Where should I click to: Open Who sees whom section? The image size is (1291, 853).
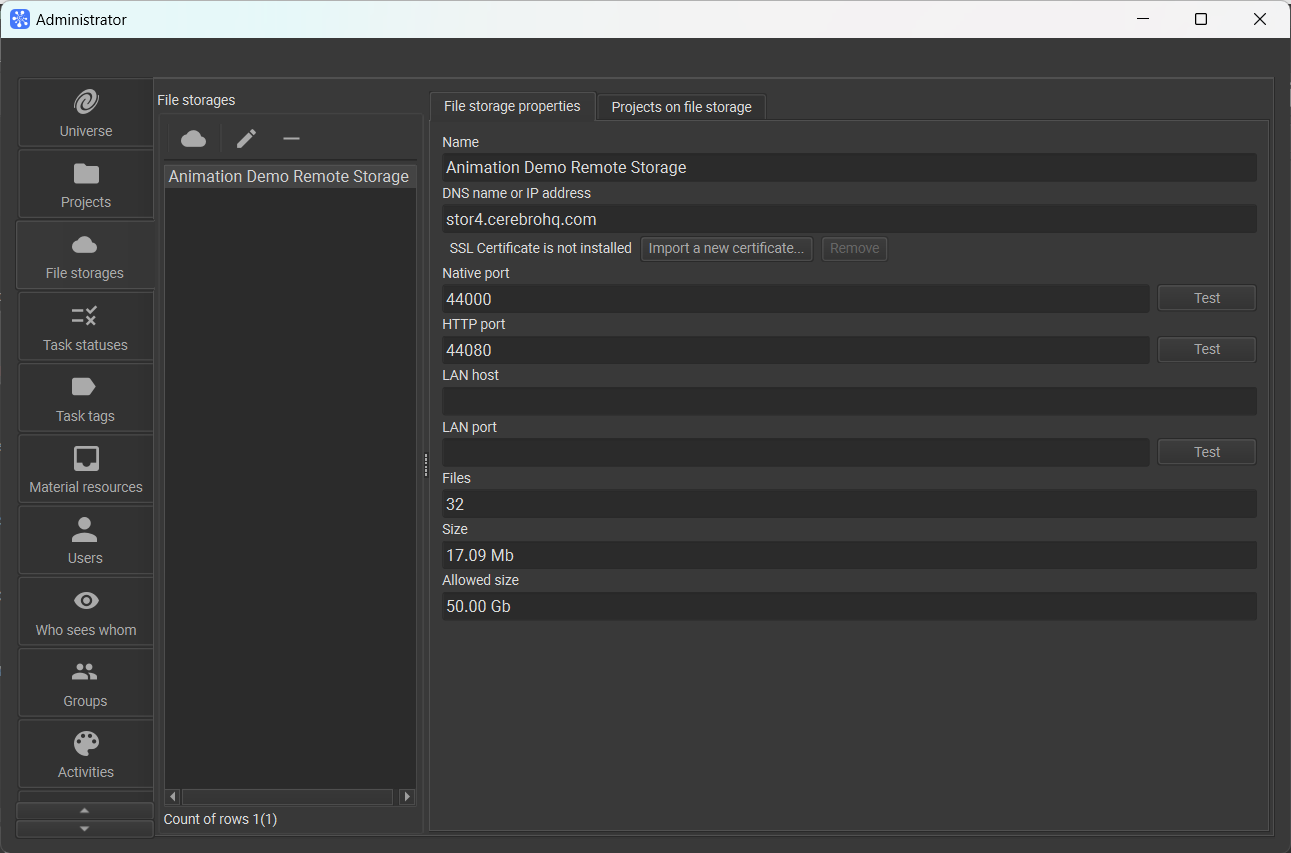(86, 612)
